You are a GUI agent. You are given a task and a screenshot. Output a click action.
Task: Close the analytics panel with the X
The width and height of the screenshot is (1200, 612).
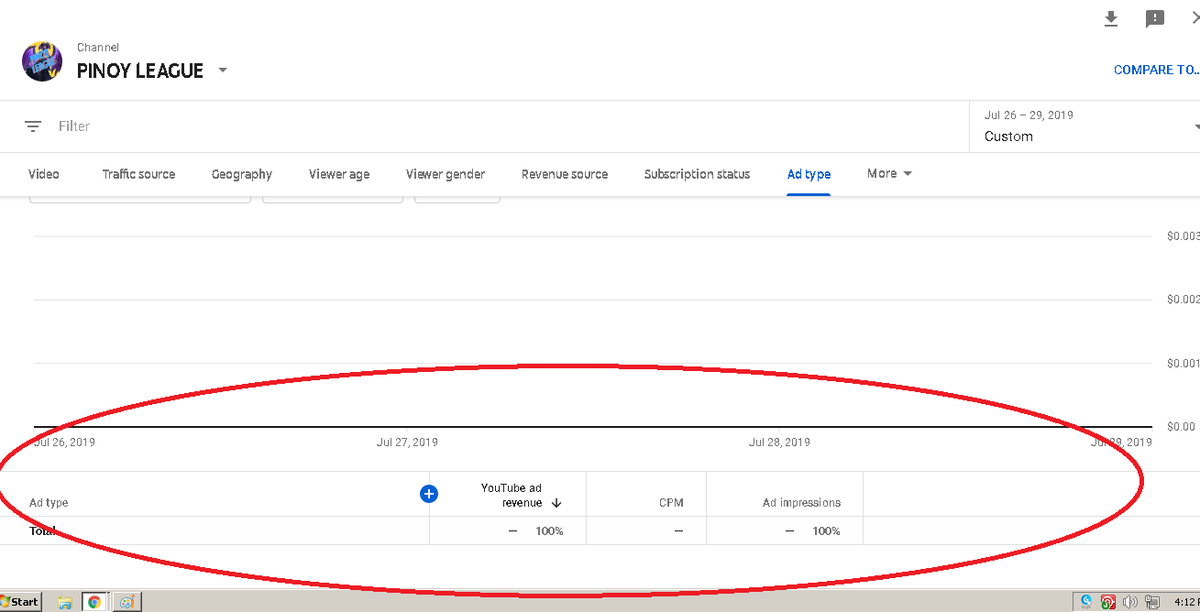(x=1194, y=18)
